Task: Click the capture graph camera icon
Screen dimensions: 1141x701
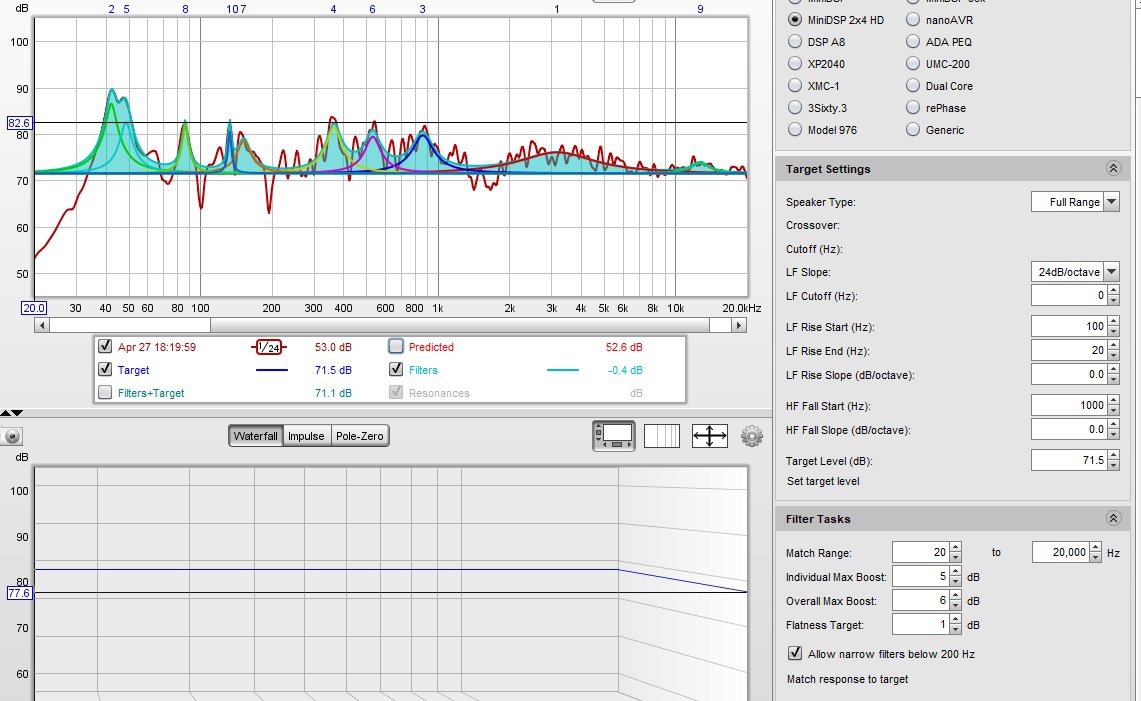Action: click(12, 437)
